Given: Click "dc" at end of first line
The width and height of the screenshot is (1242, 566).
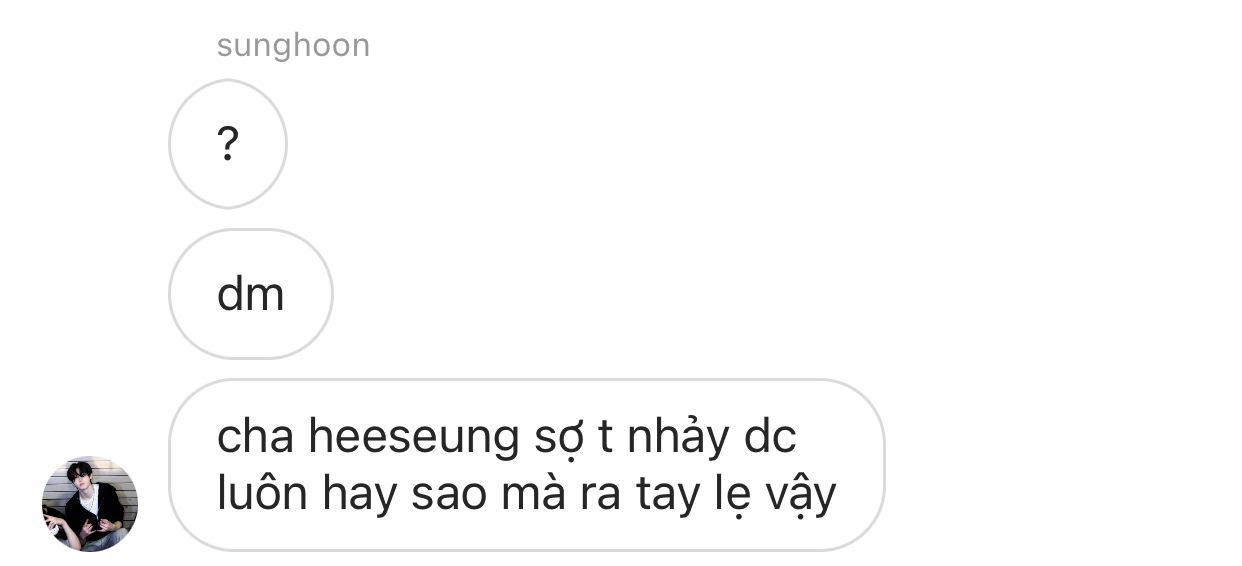Looking at the screenshot, I should coord(772,437).
